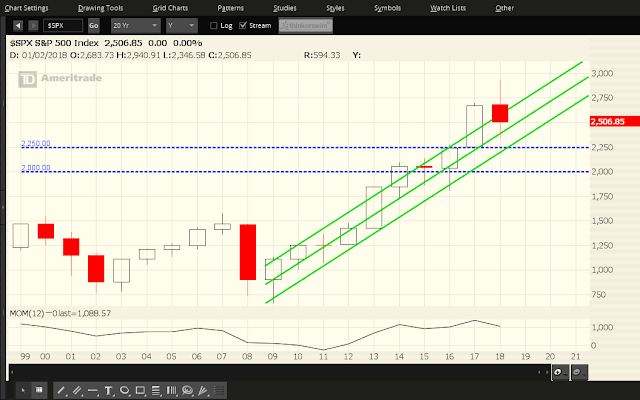Viewport: 640px width, 400px height.
Task: Select the grid crosshair tool in drawing toolbar
Action: pyautogui.click(x=39, y=391)
